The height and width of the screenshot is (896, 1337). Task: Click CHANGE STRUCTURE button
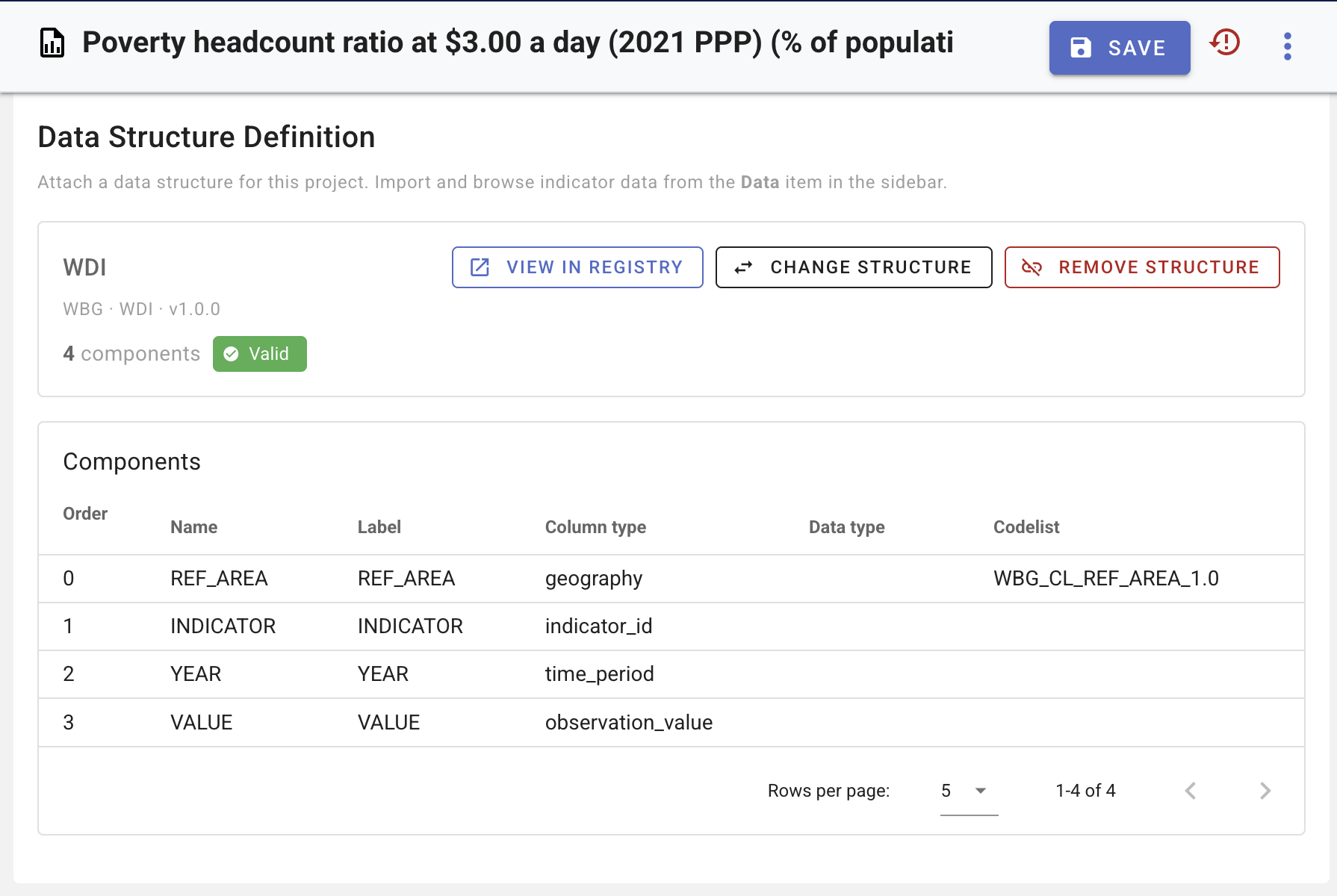(x=854, y=267)
